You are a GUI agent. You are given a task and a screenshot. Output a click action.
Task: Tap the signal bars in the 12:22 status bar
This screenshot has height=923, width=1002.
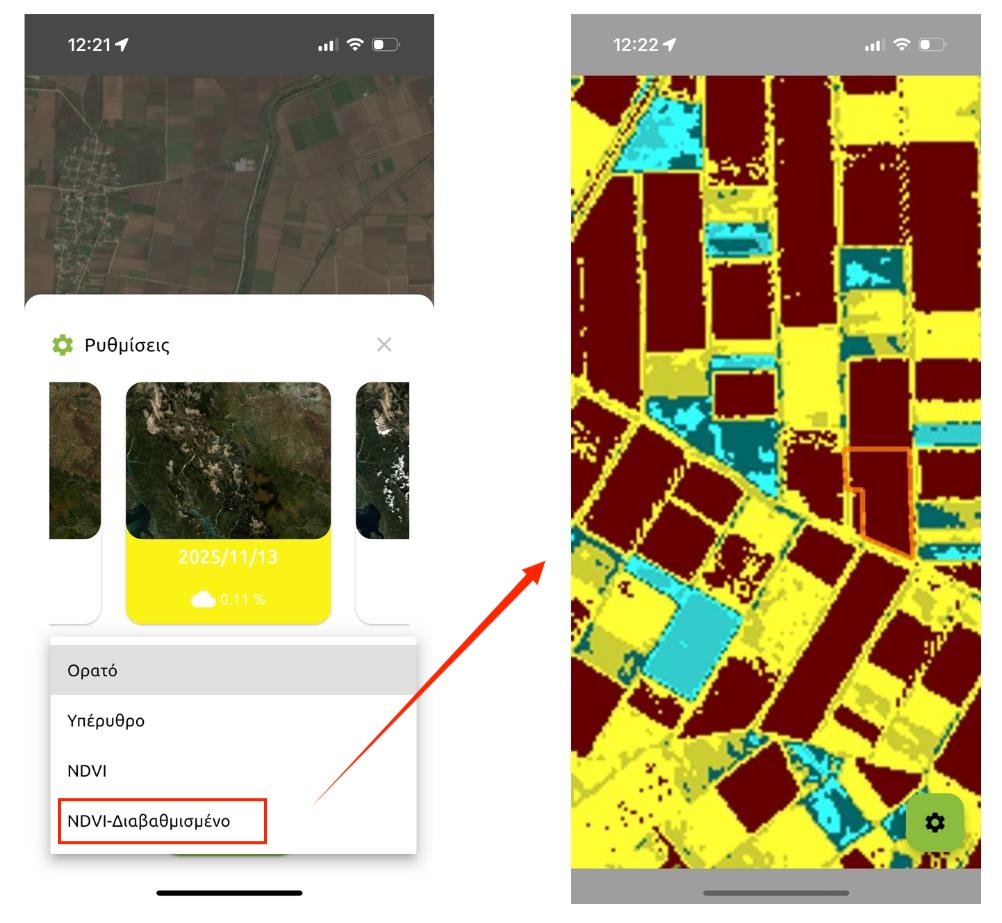point(874,45)
